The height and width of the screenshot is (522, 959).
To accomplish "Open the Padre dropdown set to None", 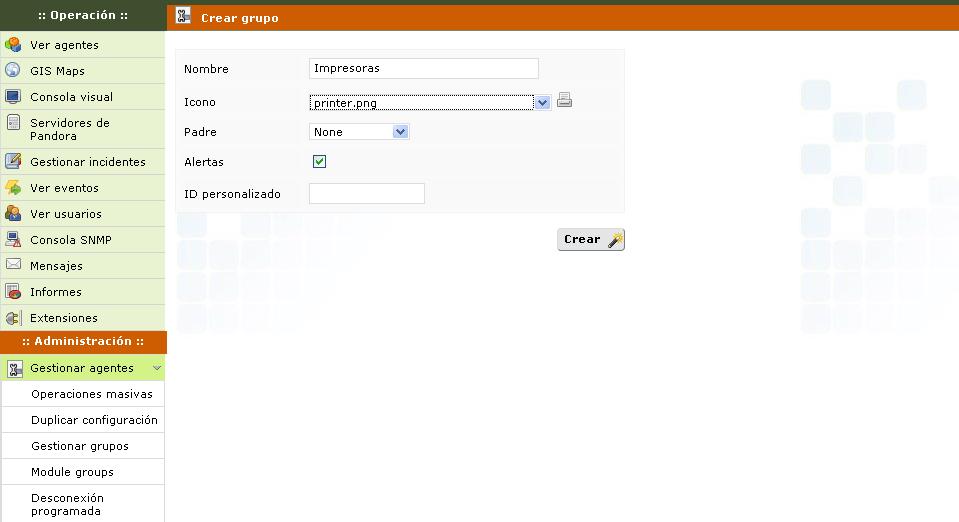I will pyautogui.click(x=359, y=132).
